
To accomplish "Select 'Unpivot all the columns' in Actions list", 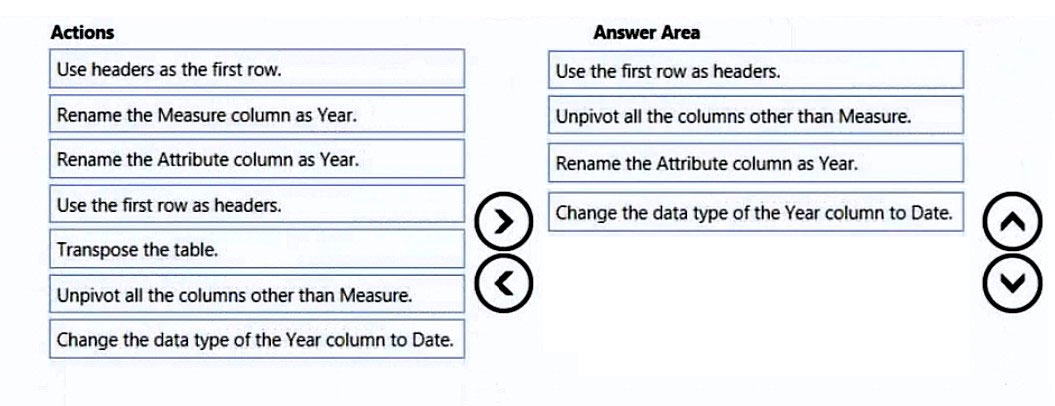I will point(257,294).
